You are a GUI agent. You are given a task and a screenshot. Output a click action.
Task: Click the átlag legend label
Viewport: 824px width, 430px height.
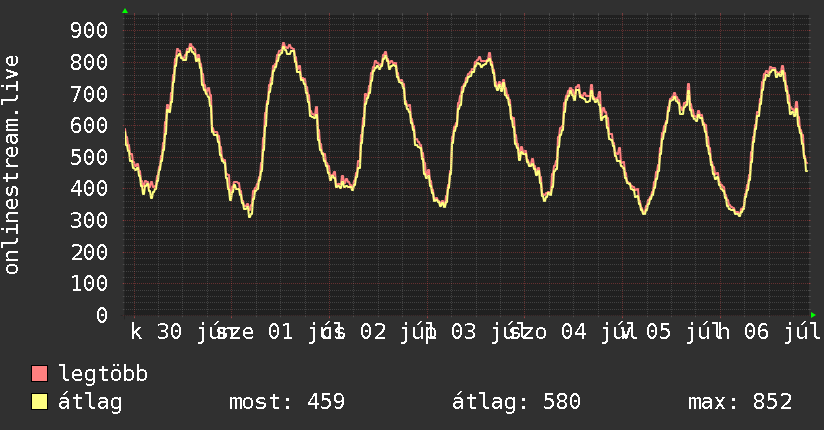coord(90,403)
